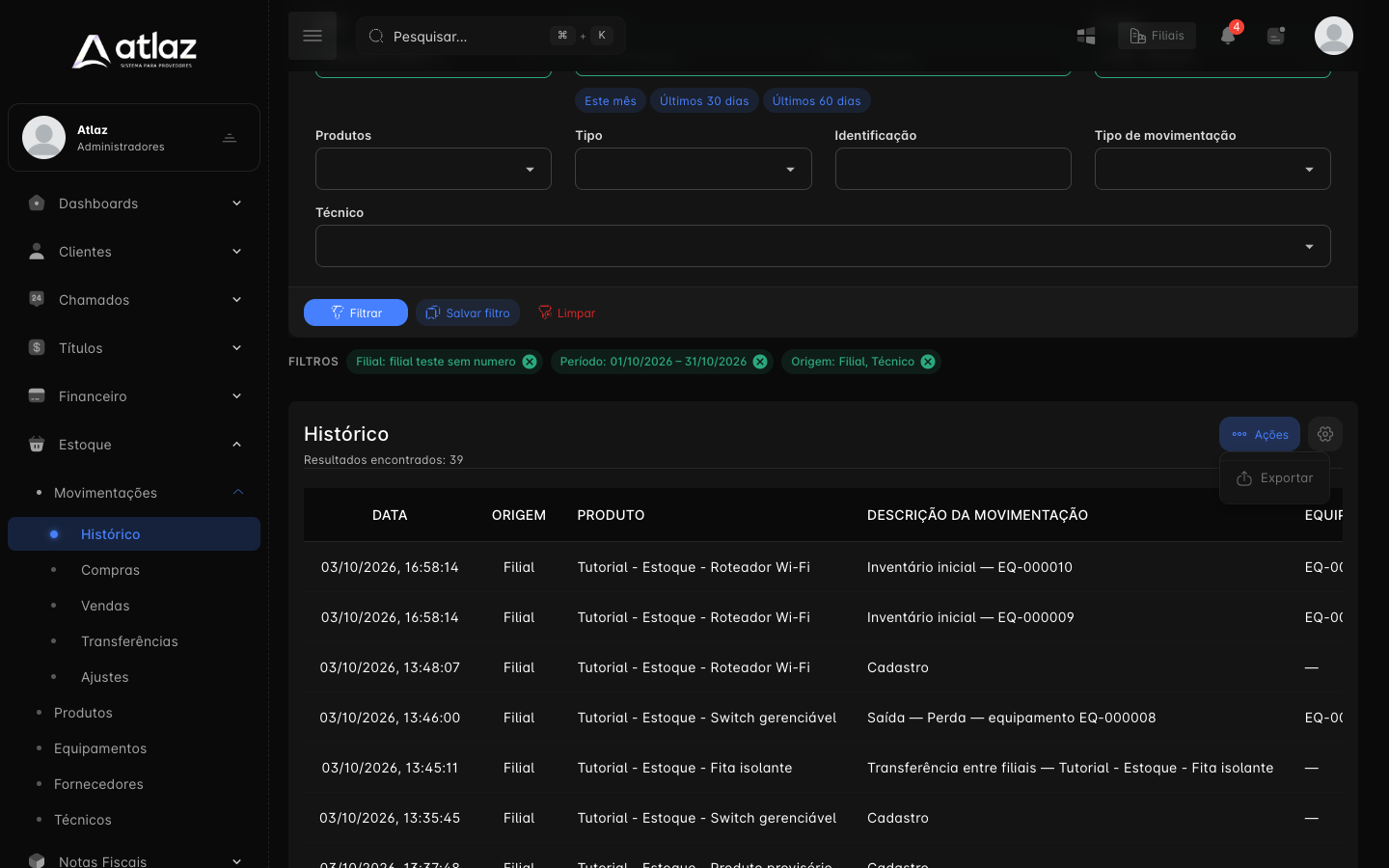Click the Filiais button in header
1389x868 pixels.
coord(1157,36)
